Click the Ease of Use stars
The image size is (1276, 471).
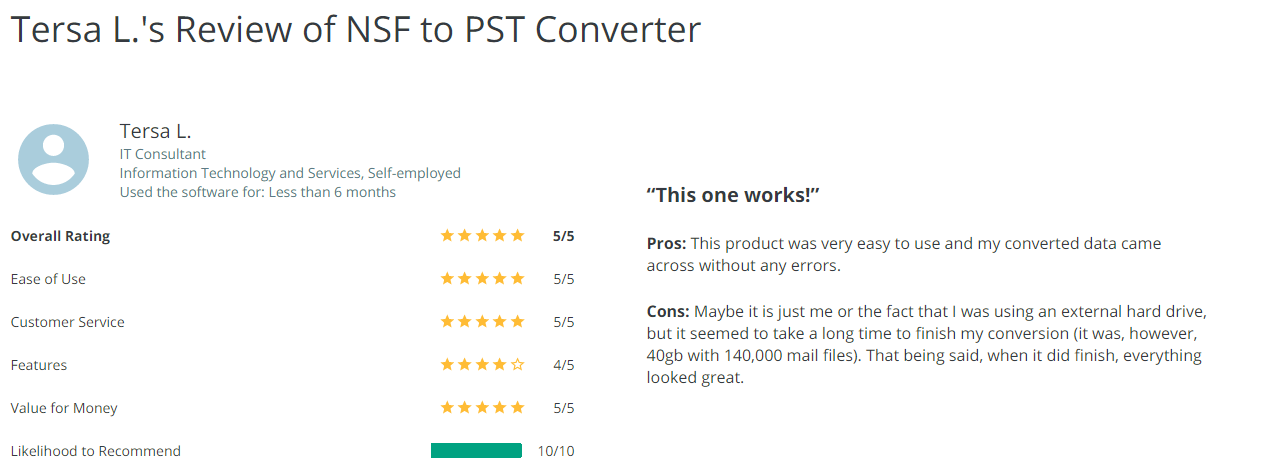[482, 279]
